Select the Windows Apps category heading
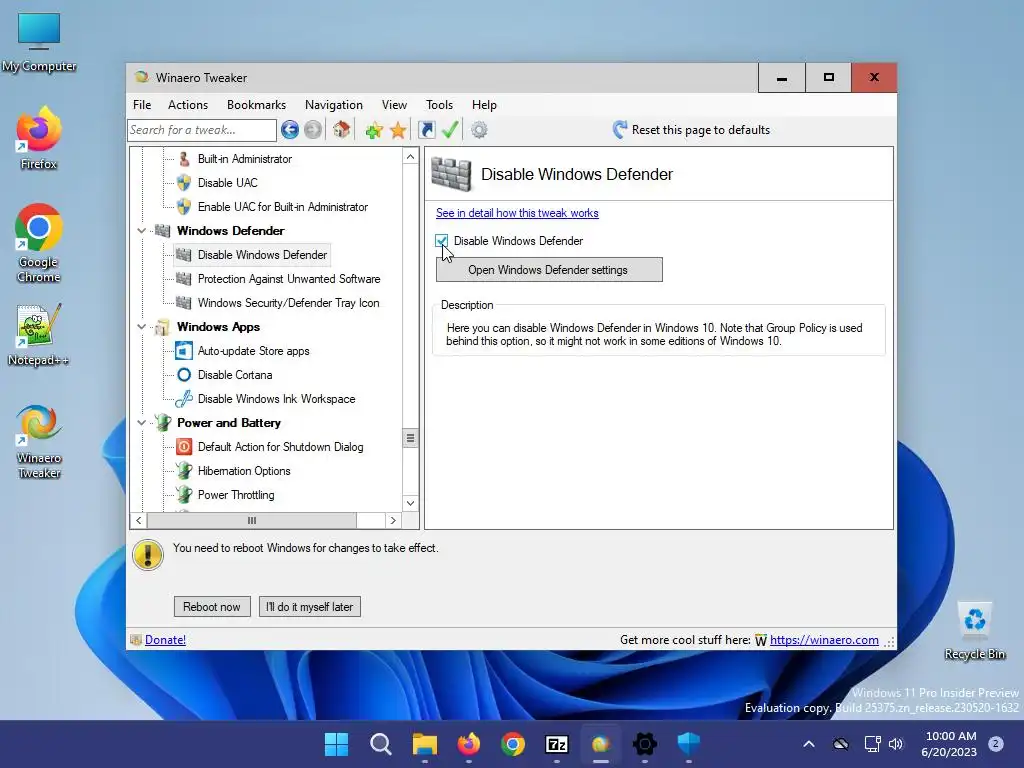This screenshot has height=768, width=1024. 218,327
